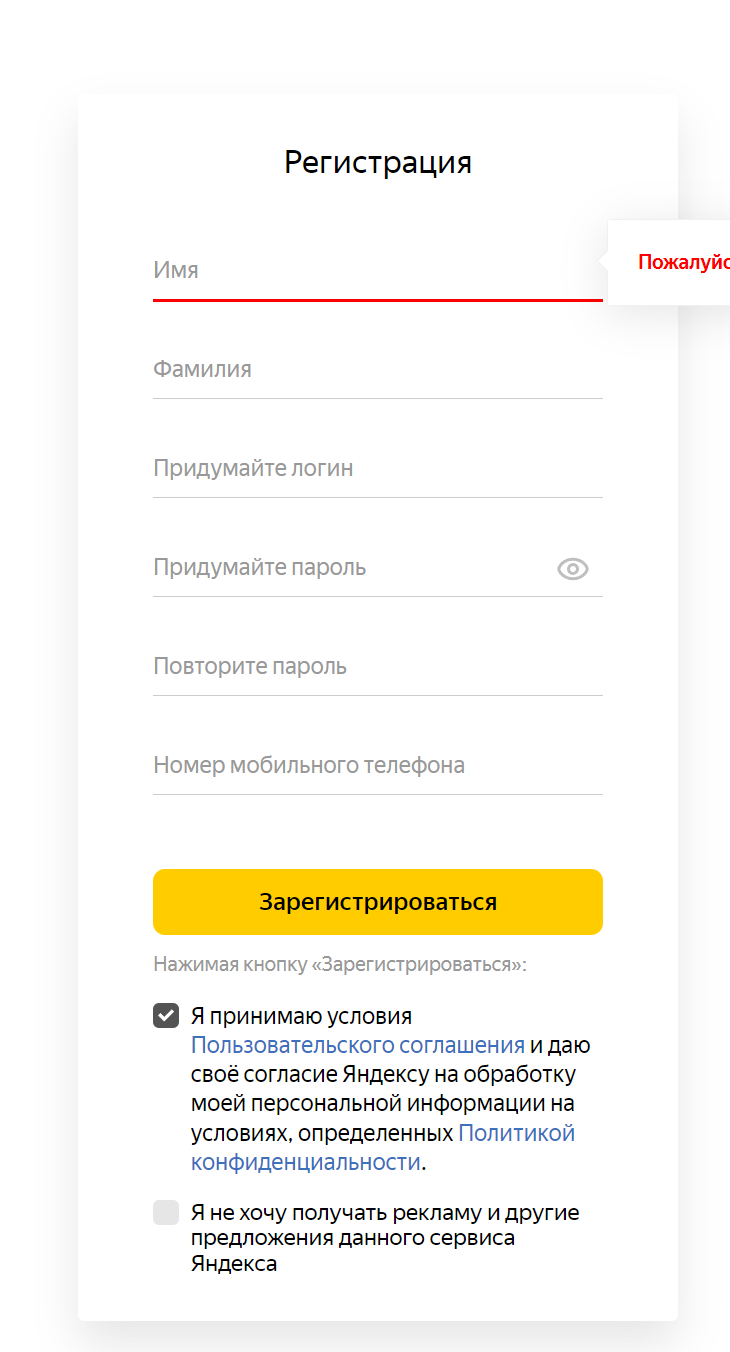This screenshot has height=1352, width=730.
Task: Enable the no-advertising checkbox
Action: click(x=166, y=1213)
